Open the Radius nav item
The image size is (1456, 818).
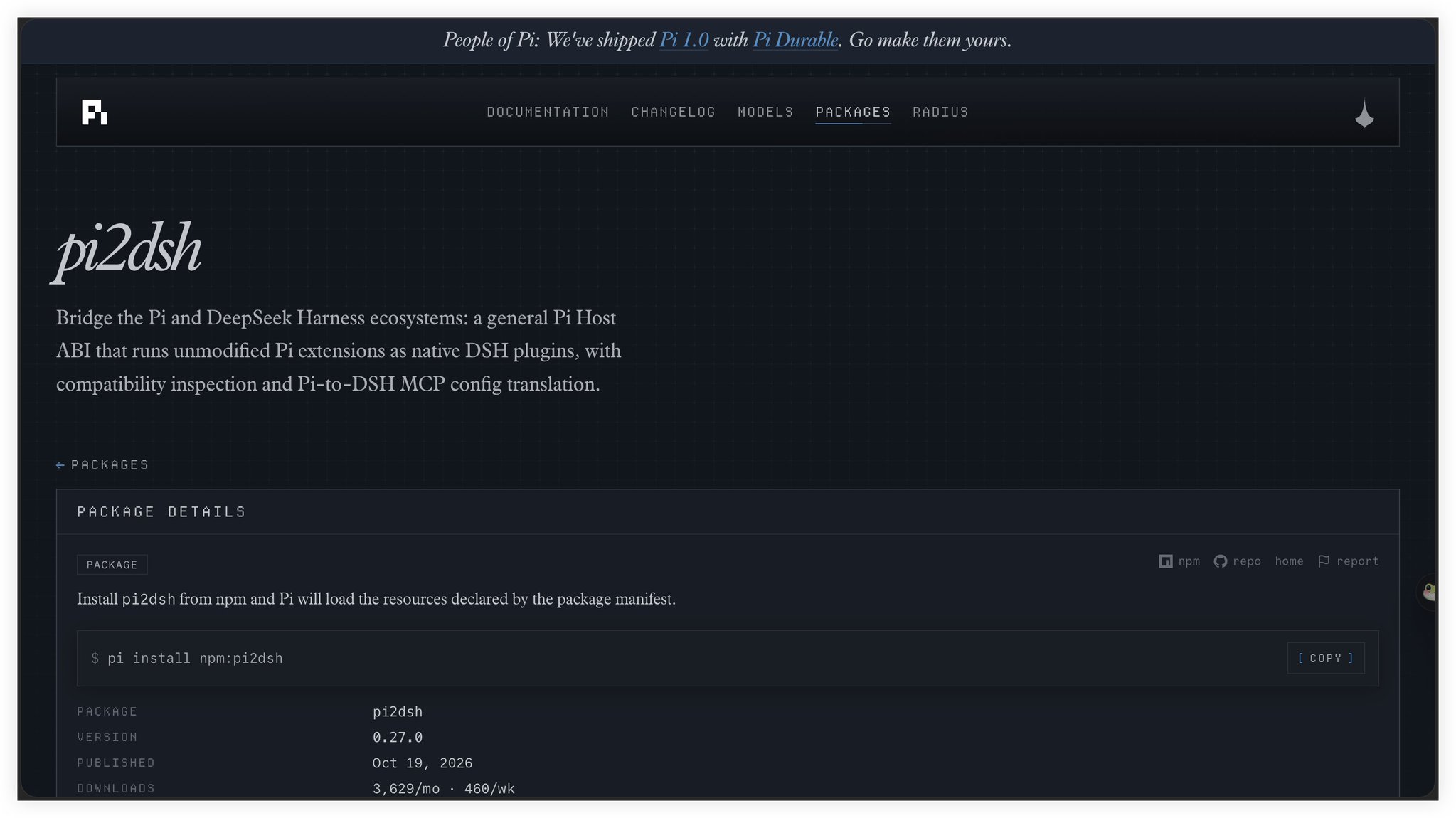click(x=940, y=112)
